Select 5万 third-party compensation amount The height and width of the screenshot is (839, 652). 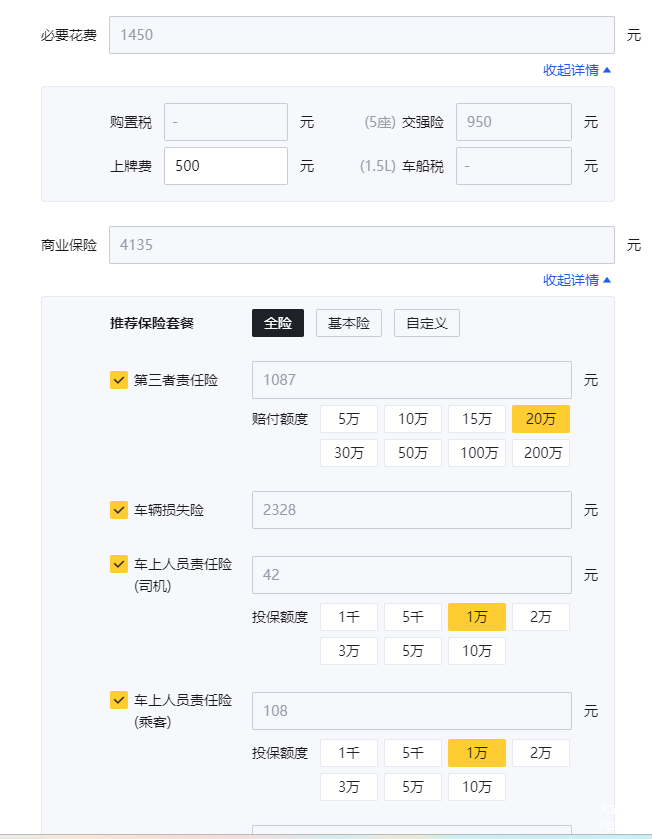pos(349,419)
